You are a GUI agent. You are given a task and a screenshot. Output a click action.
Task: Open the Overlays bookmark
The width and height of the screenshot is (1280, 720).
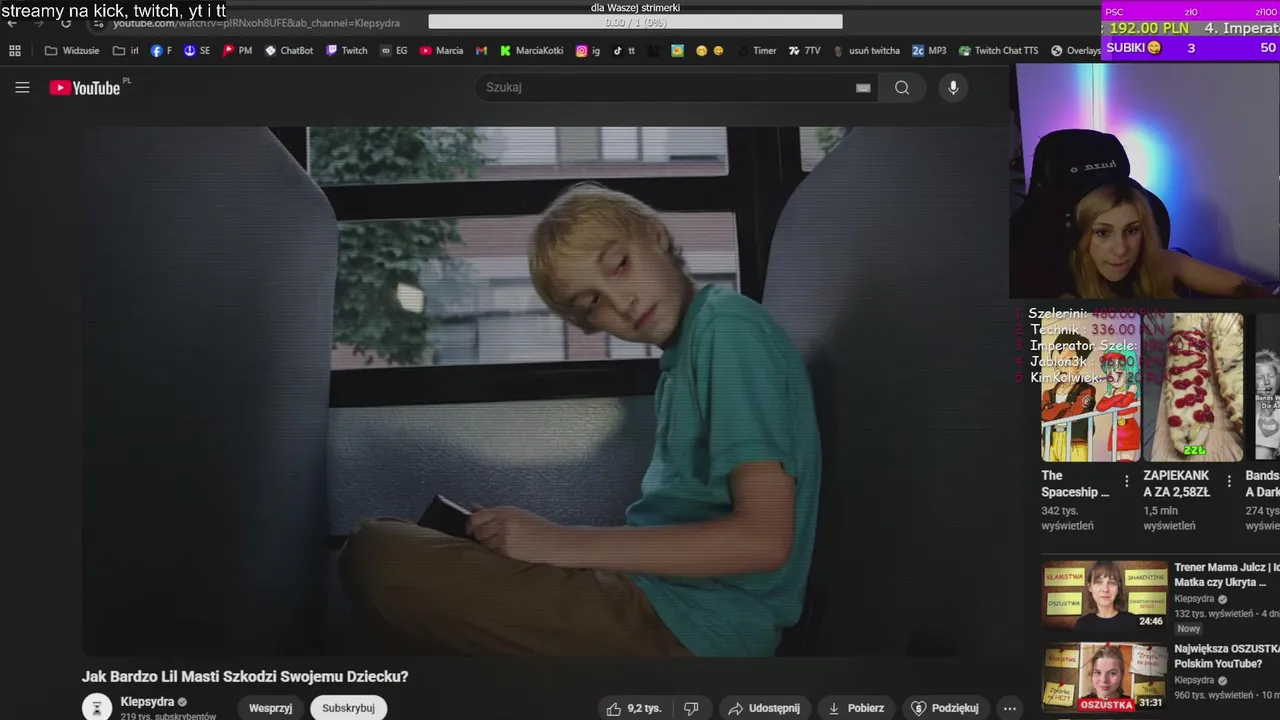[x=1076, y=51]
